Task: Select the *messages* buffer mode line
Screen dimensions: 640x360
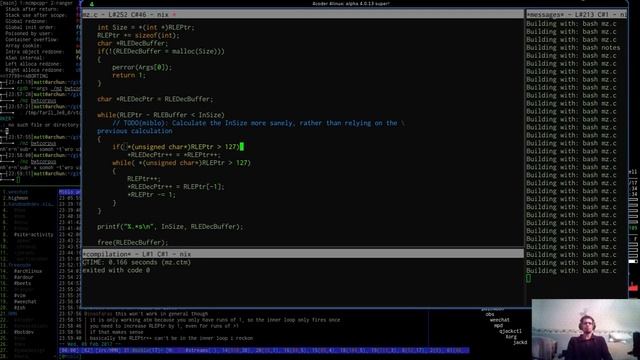Action: 576,14
